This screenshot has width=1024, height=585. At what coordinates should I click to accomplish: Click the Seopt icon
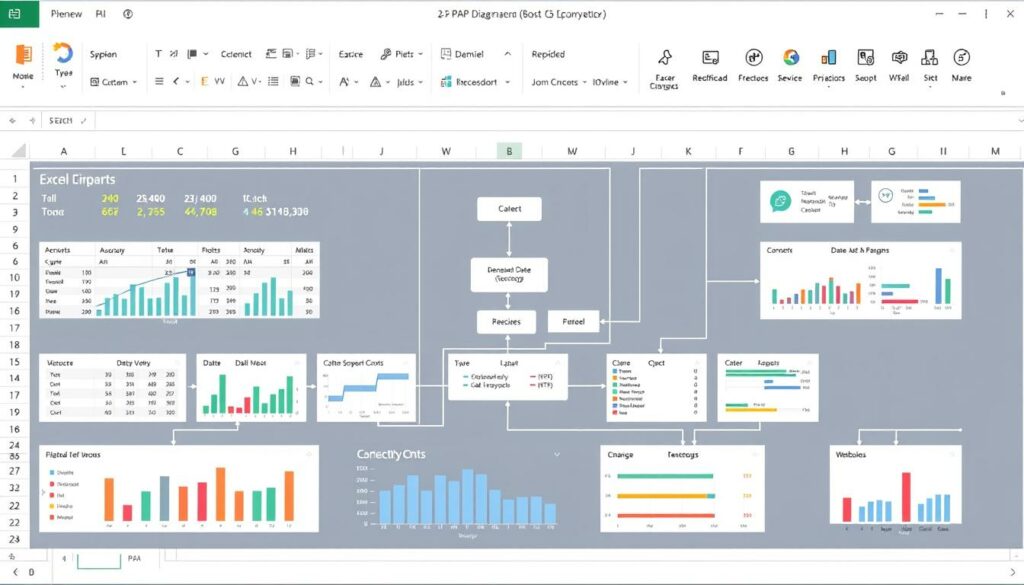pyautogui.click(x=866, y=57)
